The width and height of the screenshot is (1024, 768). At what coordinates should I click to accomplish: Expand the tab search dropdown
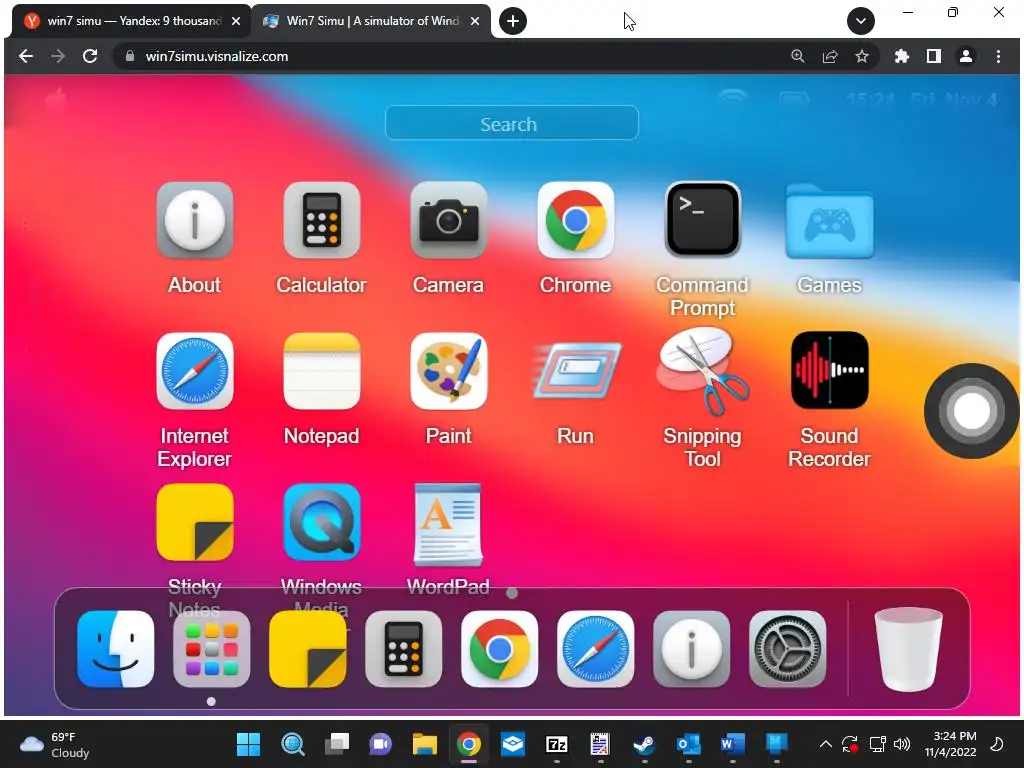861,21
